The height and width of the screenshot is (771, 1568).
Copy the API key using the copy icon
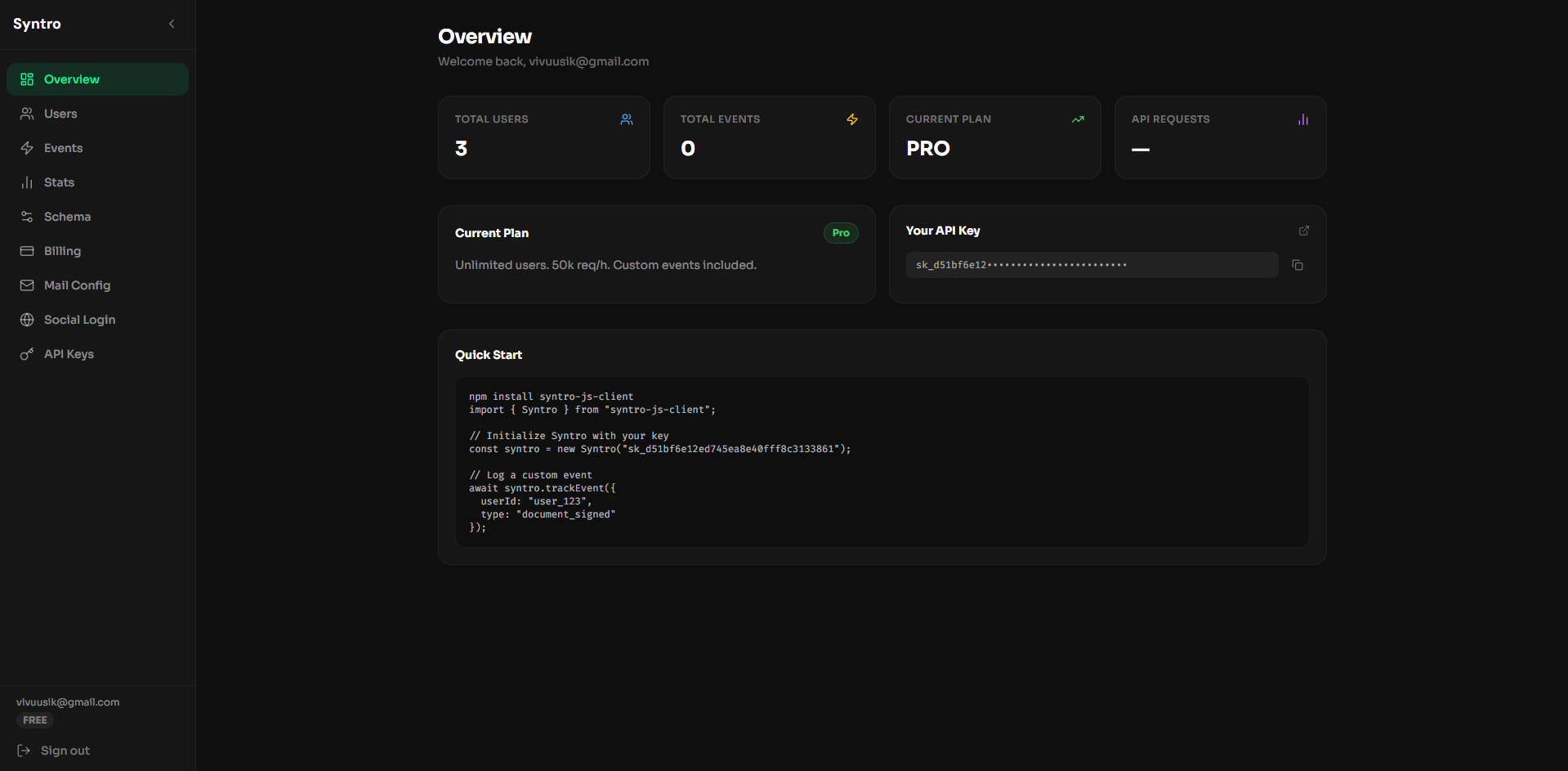(1298, 265)
